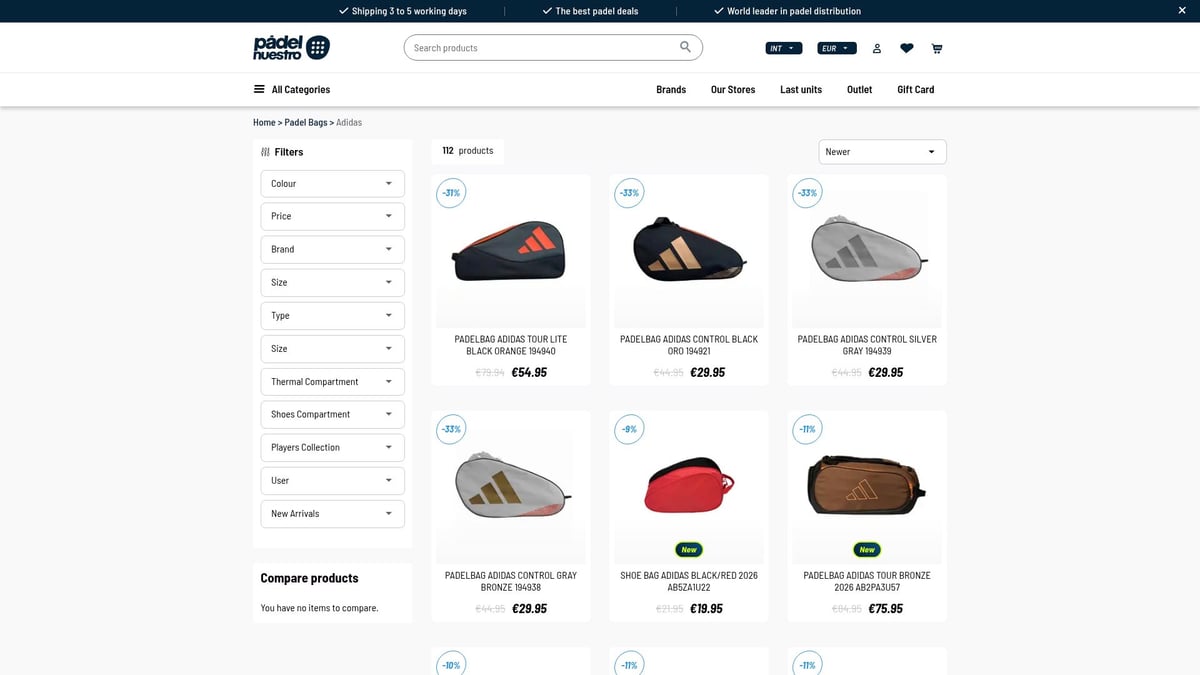Screen dimensions: 1200x675
Task: Click title Padelbag Adidas Tour Bronze 2026
Action: [867, 581]
